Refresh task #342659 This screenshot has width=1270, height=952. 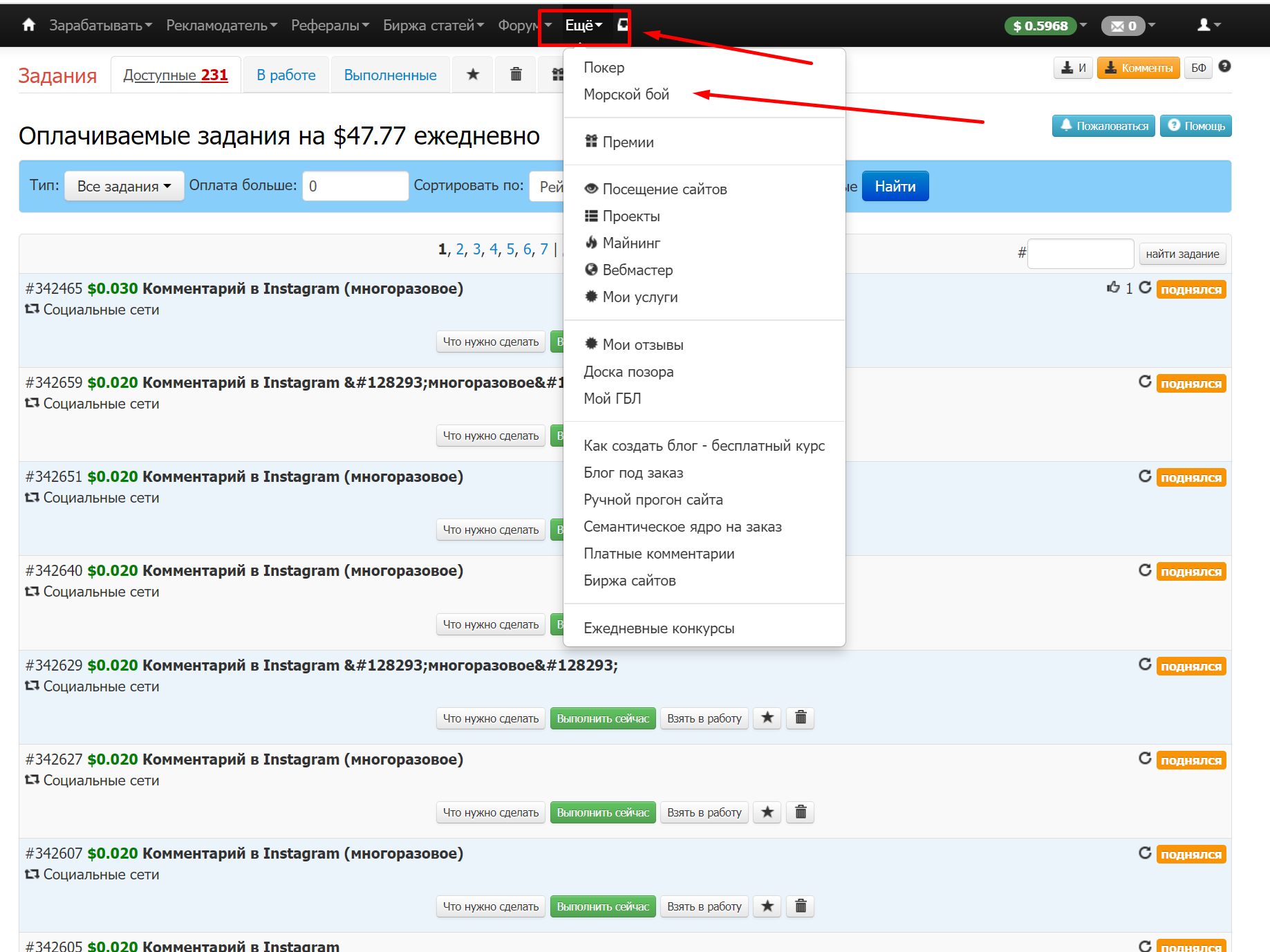pyautogui.click(x=1145, y=382)
